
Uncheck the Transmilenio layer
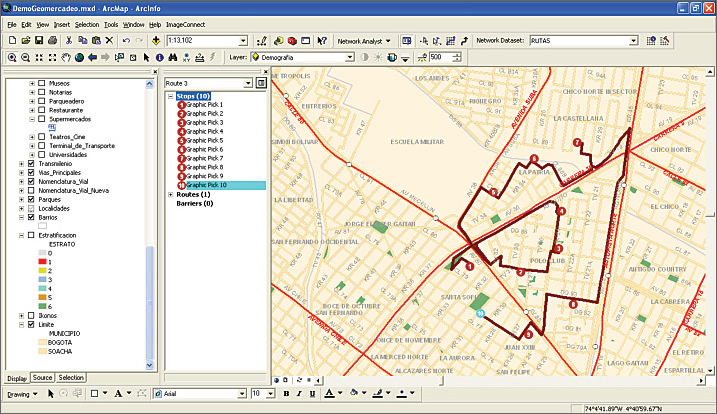click(x=31, y=163)
